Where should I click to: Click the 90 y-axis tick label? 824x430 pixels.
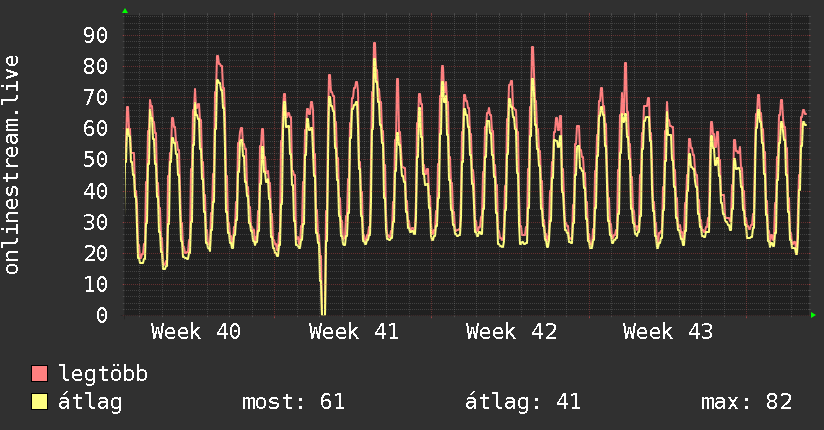click(96, 35)
